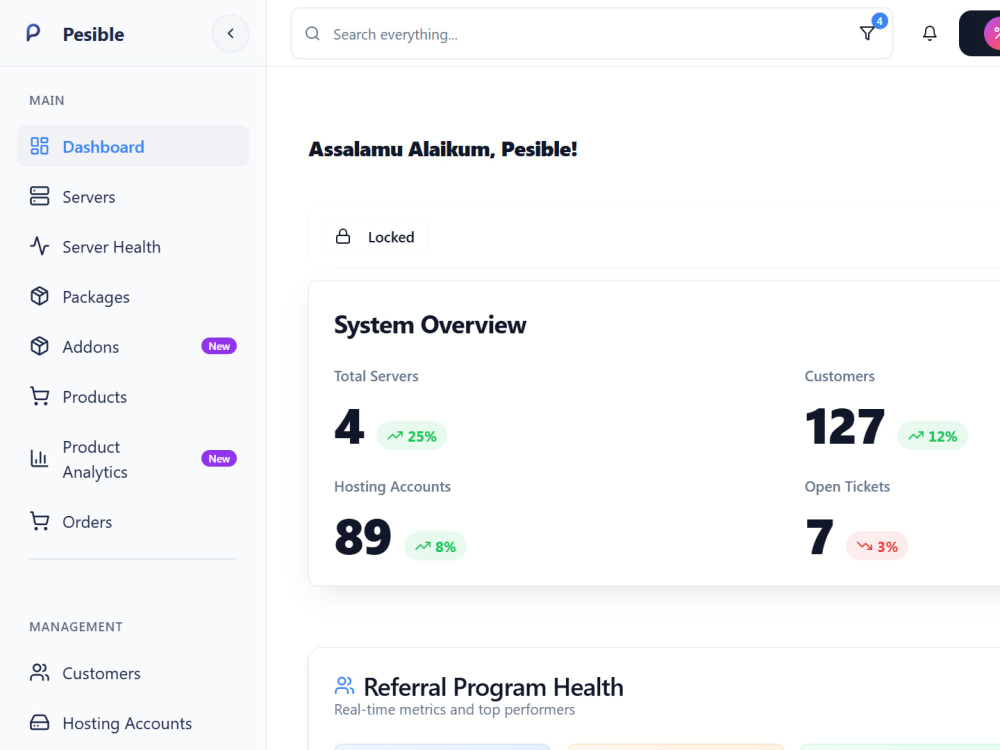Click the 8% trend badge
1000x750 pixels.
tap(435, 546)
